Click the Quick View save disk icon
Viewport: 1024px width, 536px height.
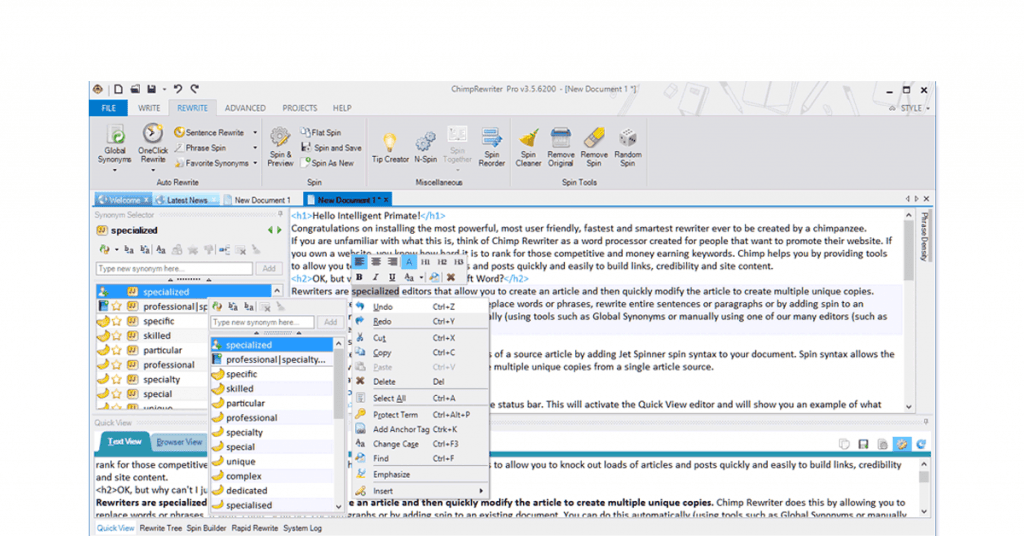(863, 444)
